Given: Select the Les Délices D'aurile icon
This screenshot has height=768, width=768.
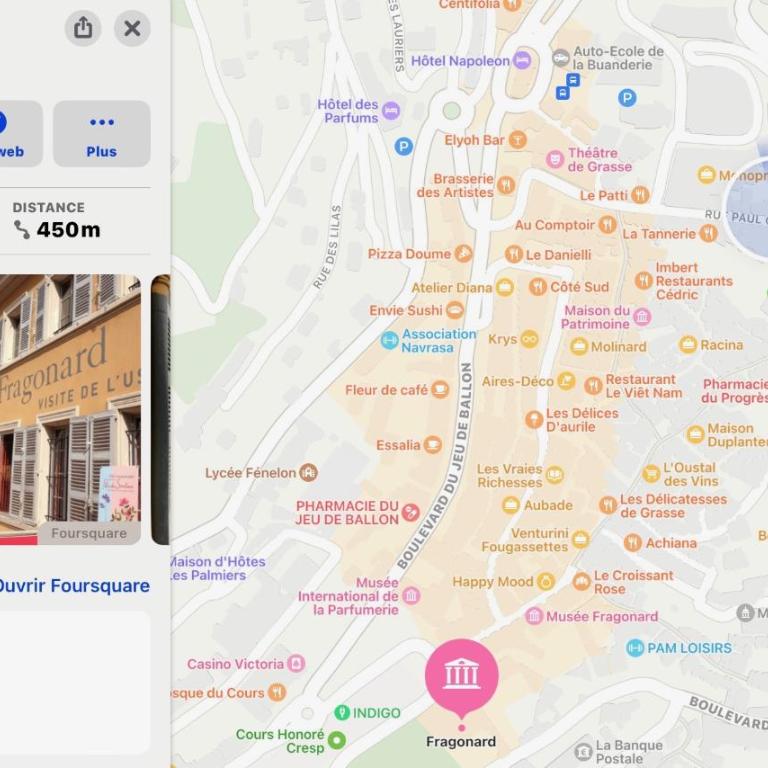Looking at the screenshot, I should coord(534,420).
